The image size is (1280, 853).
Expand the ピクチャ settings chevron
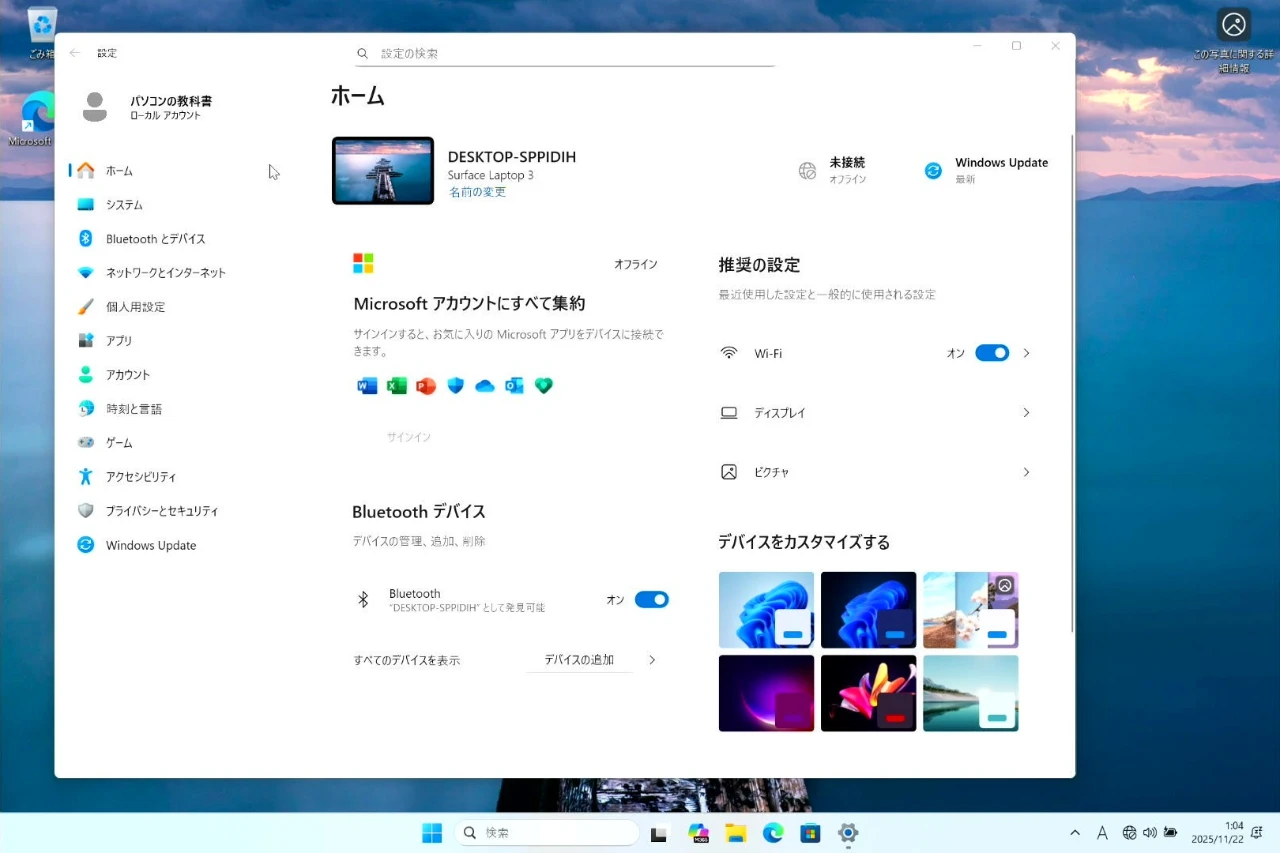tap(1026, 472)
